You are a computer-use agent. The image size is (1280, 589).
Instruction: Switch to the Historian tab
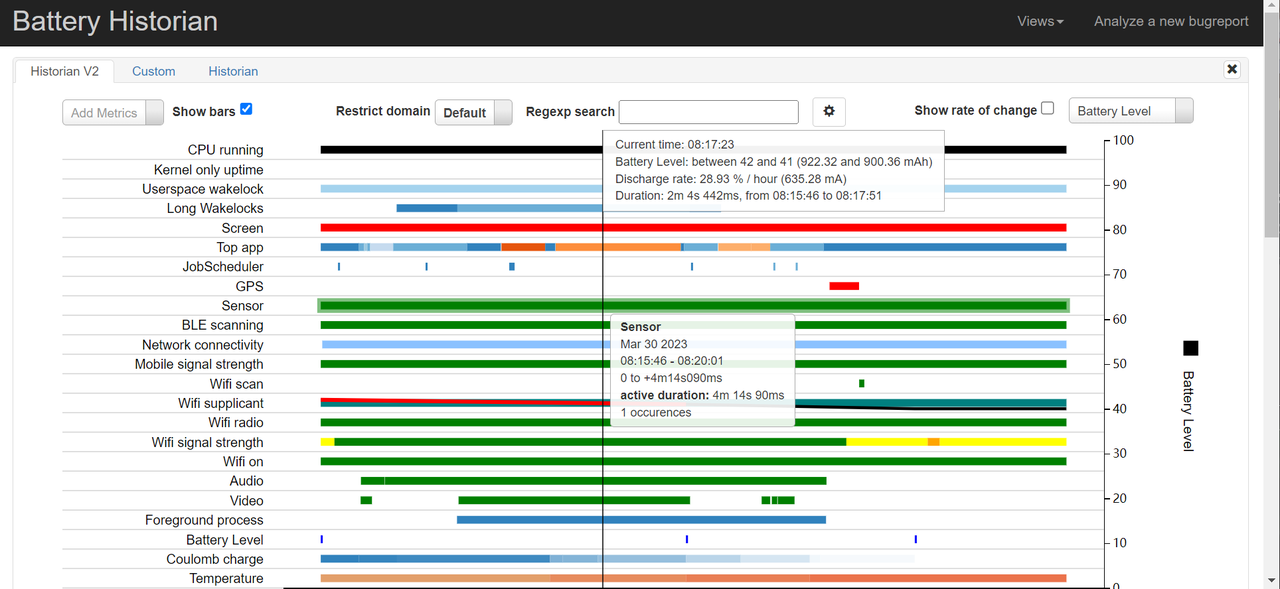[233, 71]
